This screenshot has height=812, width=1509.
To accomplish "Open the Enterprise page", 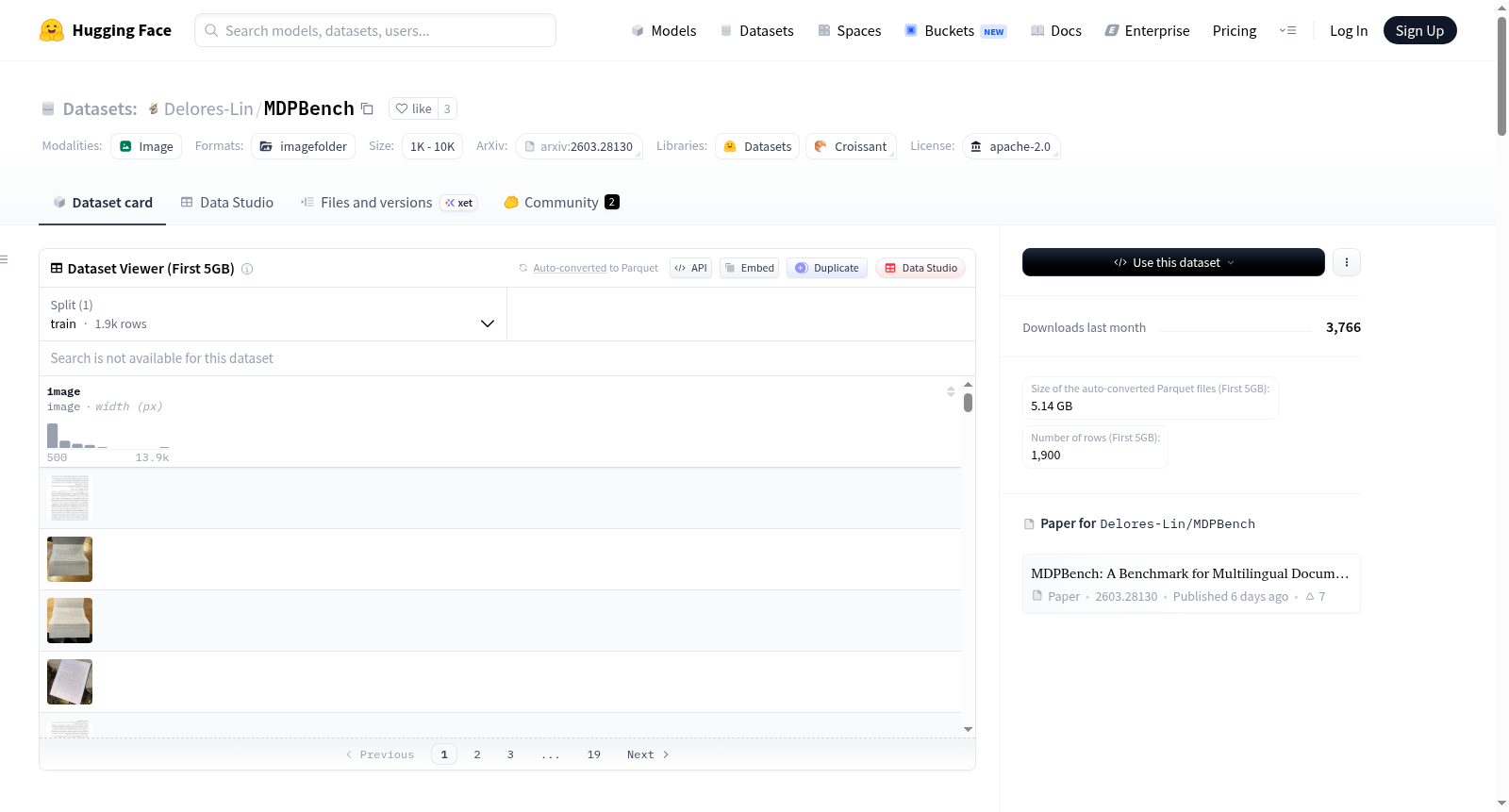I will [1148, 31].
